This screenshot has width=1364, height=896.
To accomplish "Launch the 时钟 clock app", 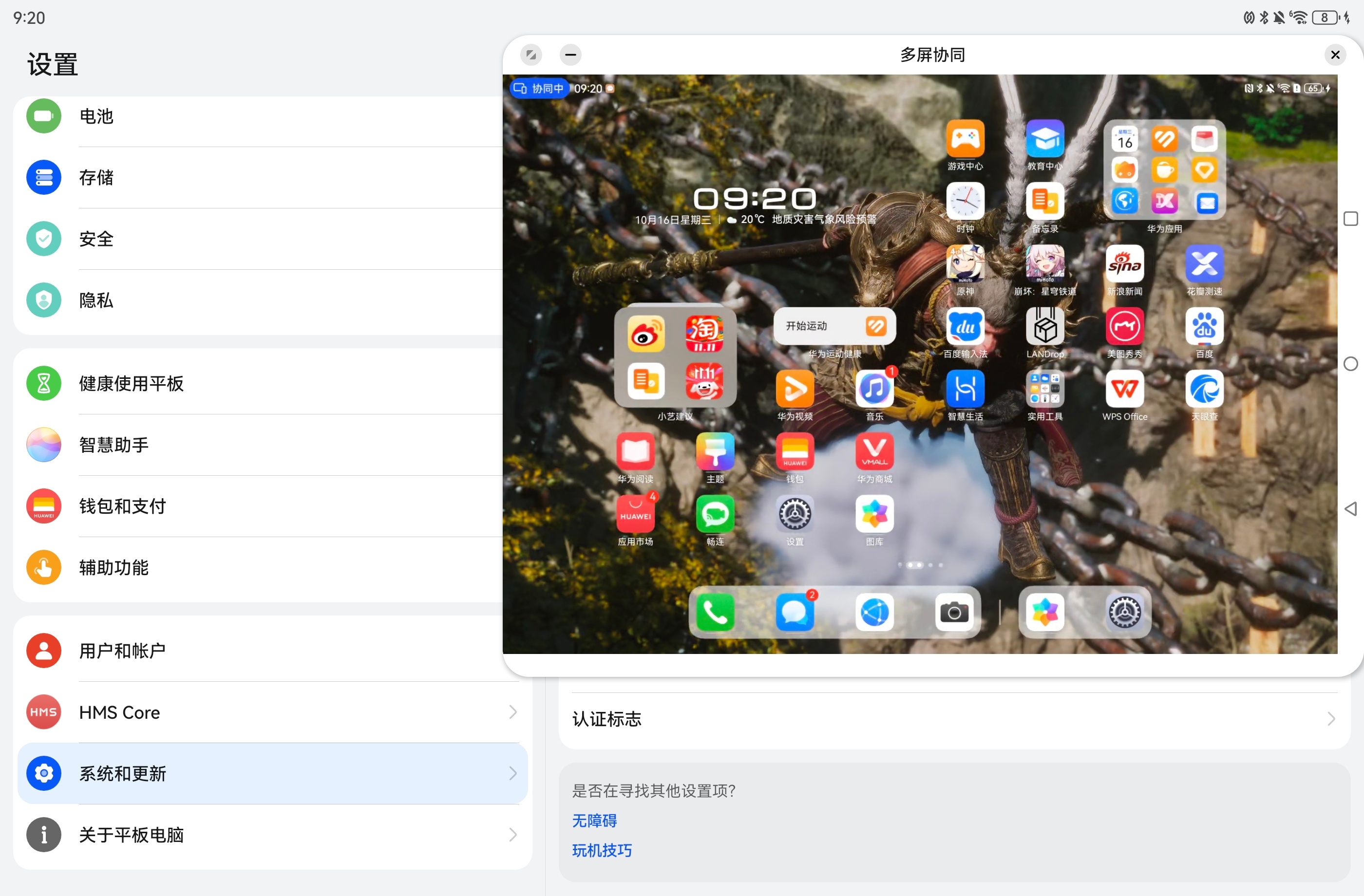I will [x=965, y=201].
